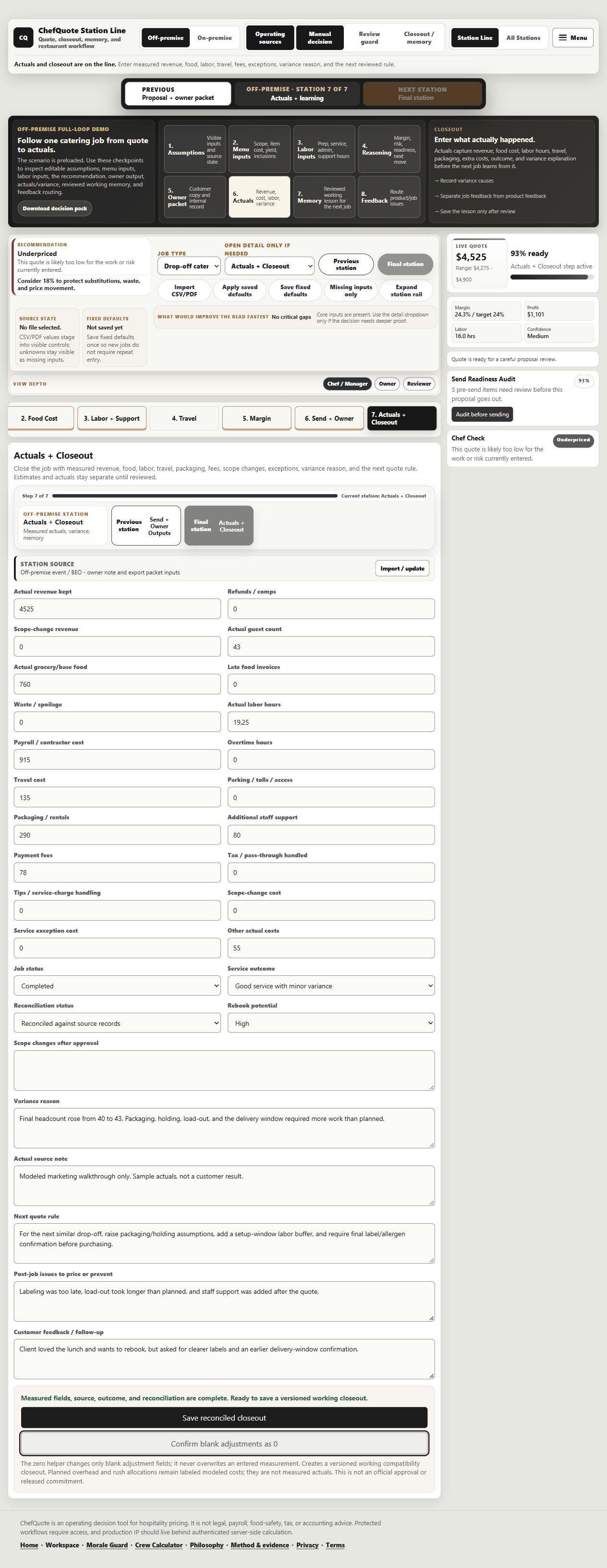Switch to the 4. Travel tab
Screen dimensions: 607x1568
[x=184, y=418]
